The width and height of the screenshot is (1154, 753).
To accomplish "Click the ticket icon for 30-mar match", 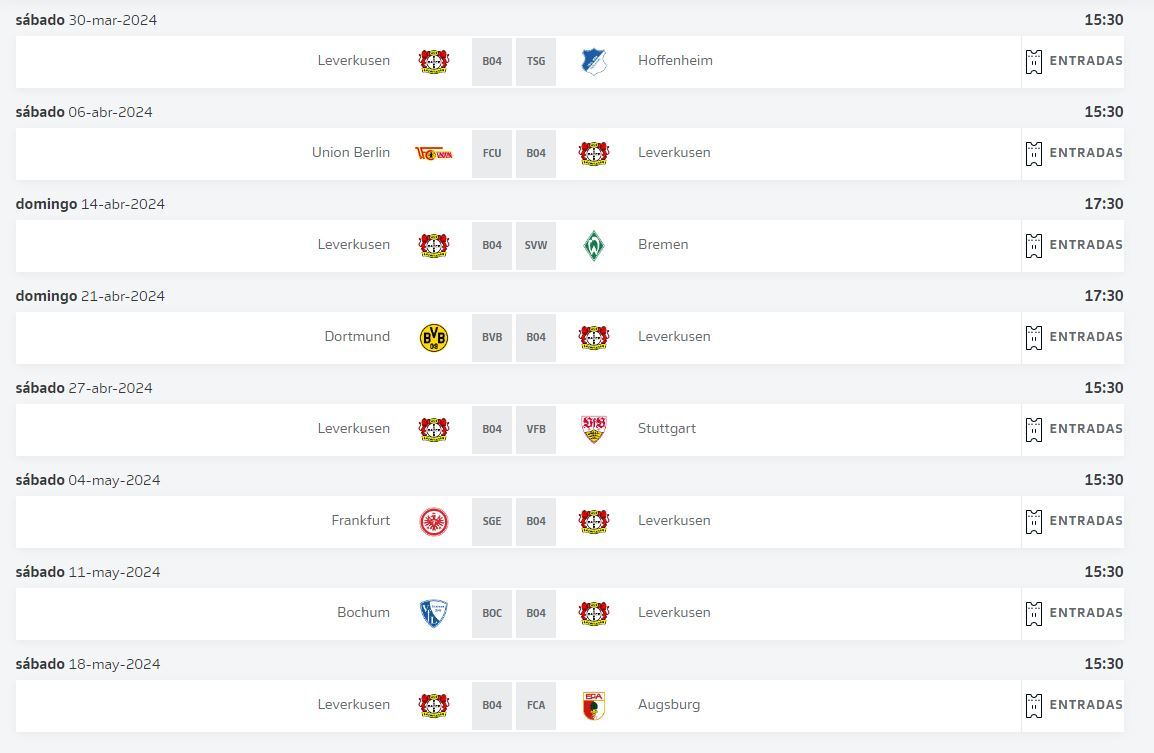I will click(x=1033, y=61).
